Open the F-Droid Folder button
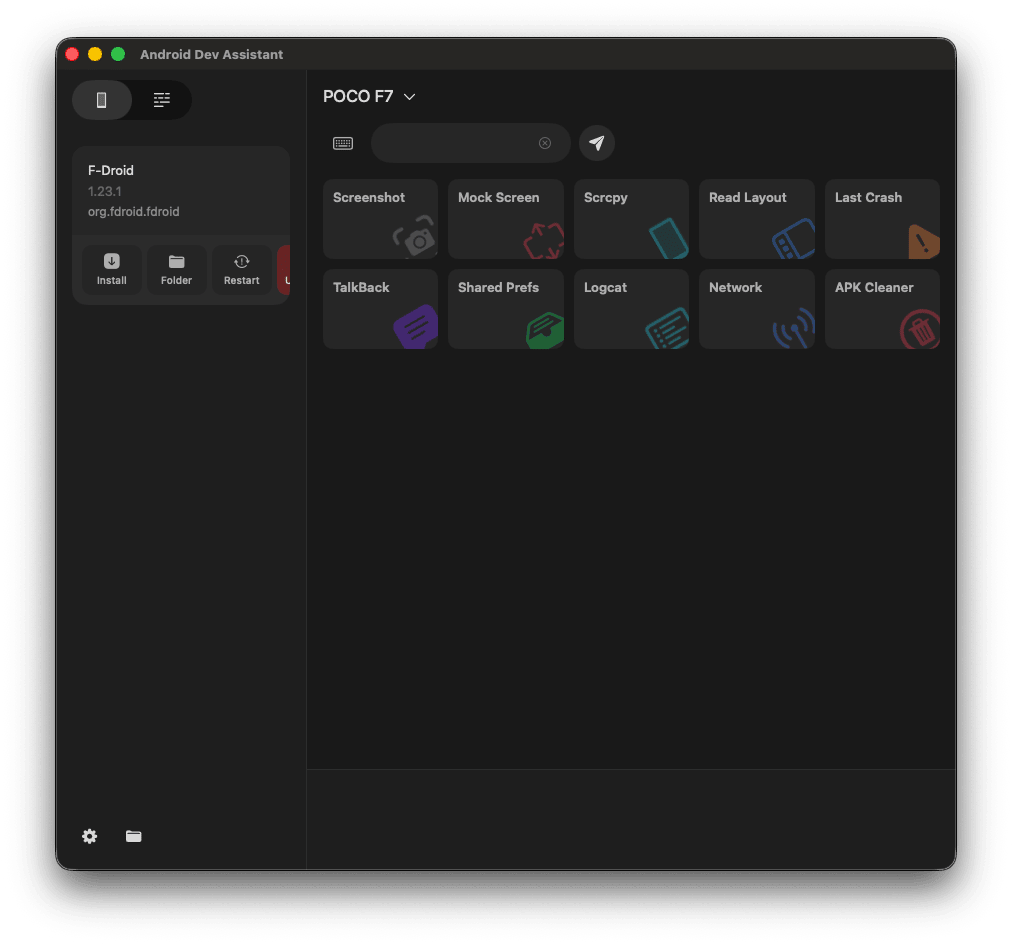 (176, 270)
